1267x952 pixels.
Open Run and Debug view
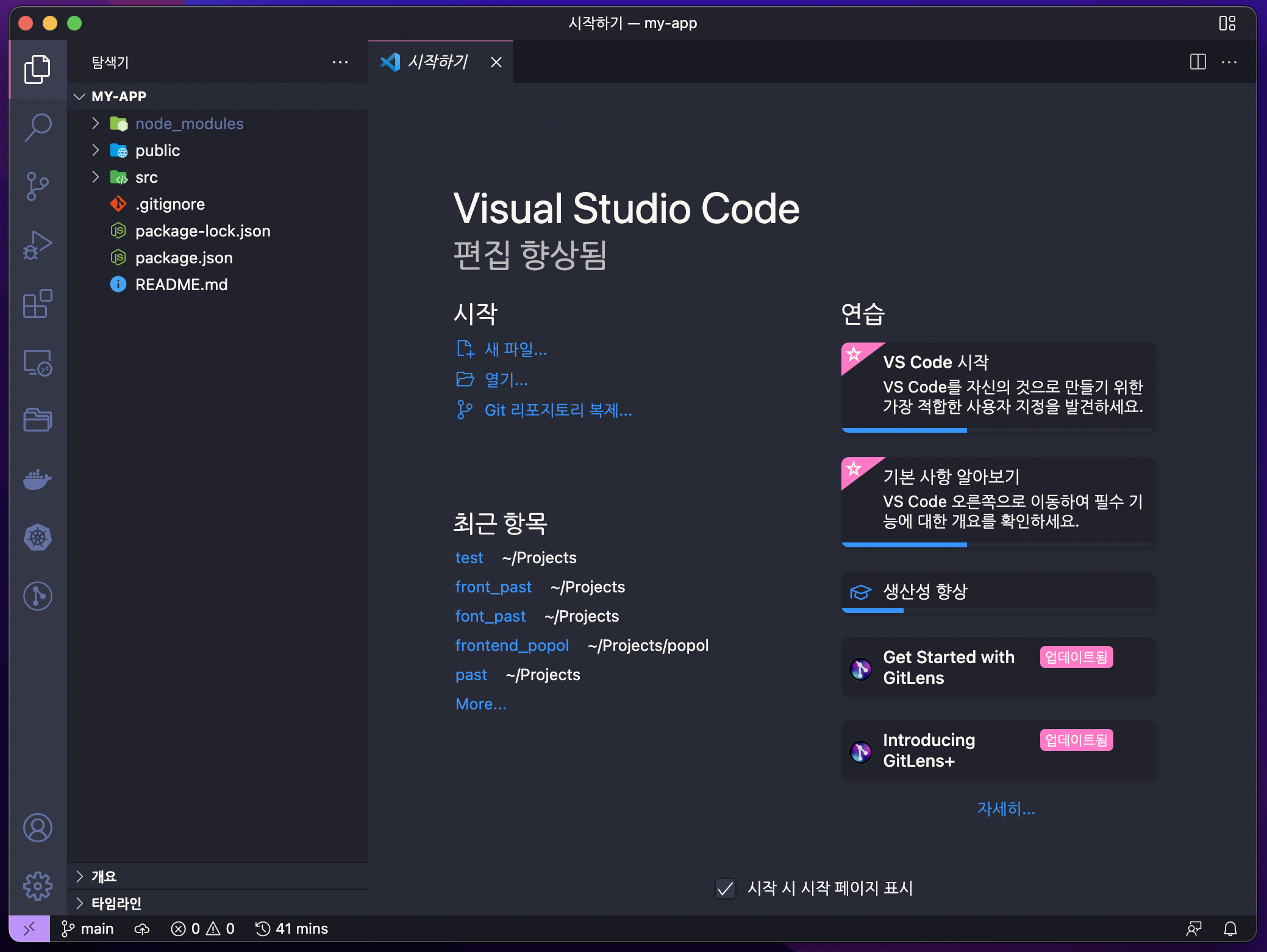click(38, 245)
